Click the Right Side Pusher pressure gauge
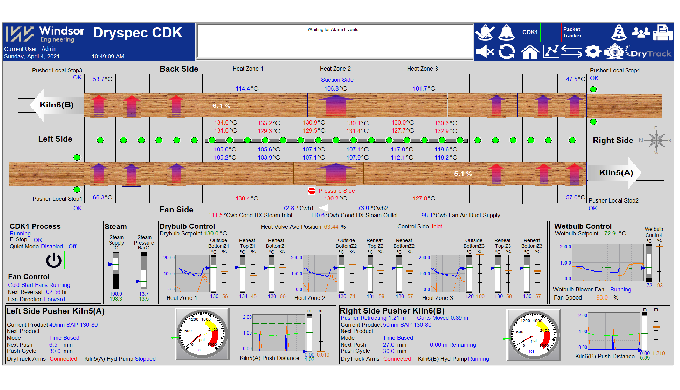This screenshot has width=680, height=390. pos(534,334)
